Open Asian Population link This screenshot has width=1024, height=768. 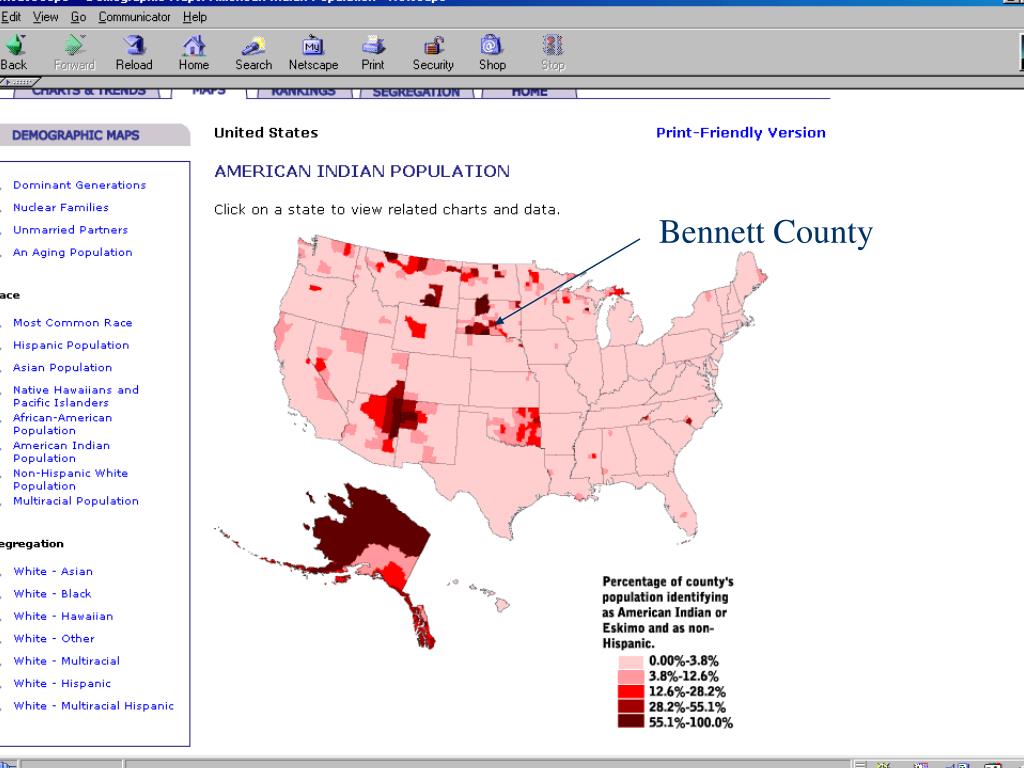(63, 368)
